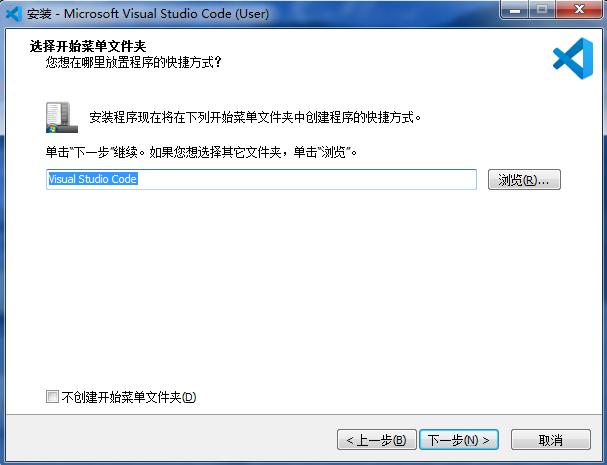Minimize the installer window
Image resolution: width=607 pixels, height=465 pixels.
click(x=515, y=10)
